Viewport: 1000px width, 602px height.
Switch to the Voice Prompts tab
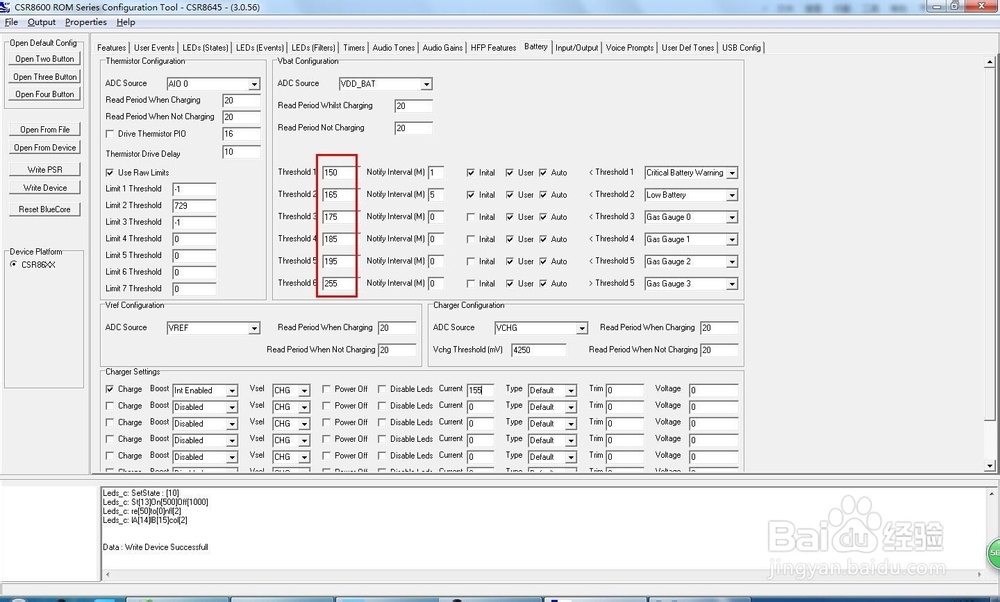coord(629,47)
